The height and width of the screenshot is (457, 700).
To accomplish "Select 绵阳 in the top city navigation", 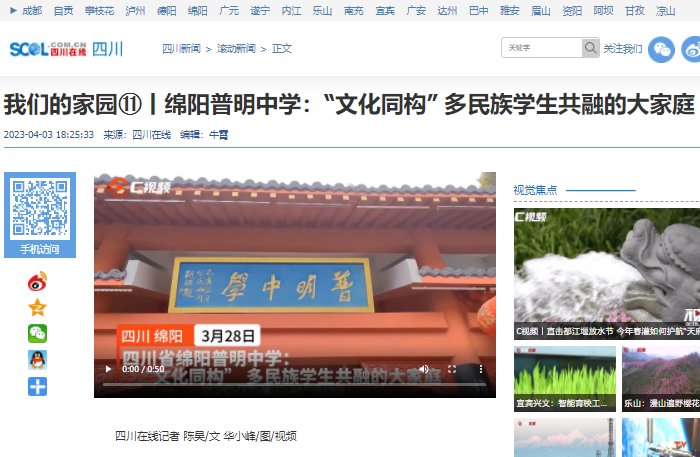I will point(197,10).
